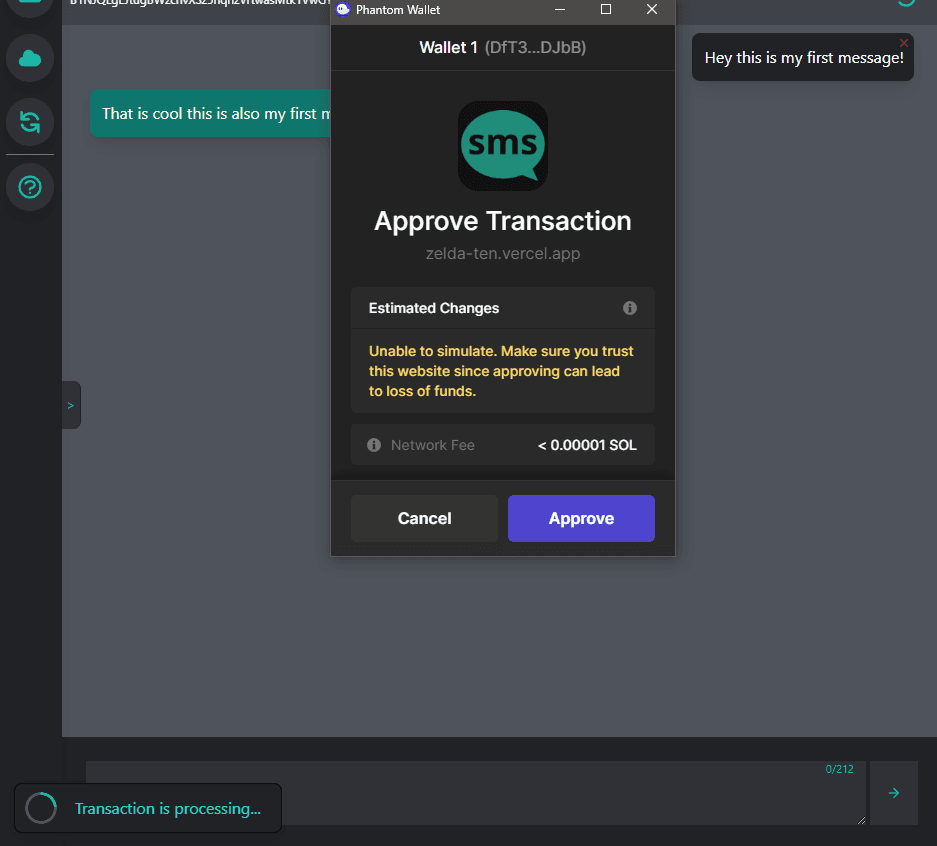Send the message with the arrow icon
This screenshot has height=846, width=937.
[x=894, y=793]
